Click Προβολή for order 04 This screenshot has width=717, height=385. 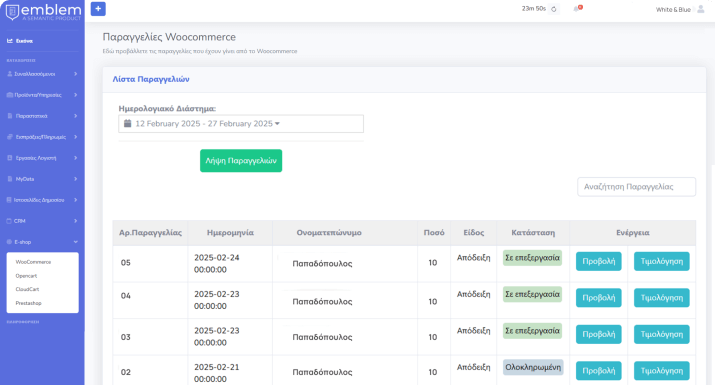click(x=599, y=298)
